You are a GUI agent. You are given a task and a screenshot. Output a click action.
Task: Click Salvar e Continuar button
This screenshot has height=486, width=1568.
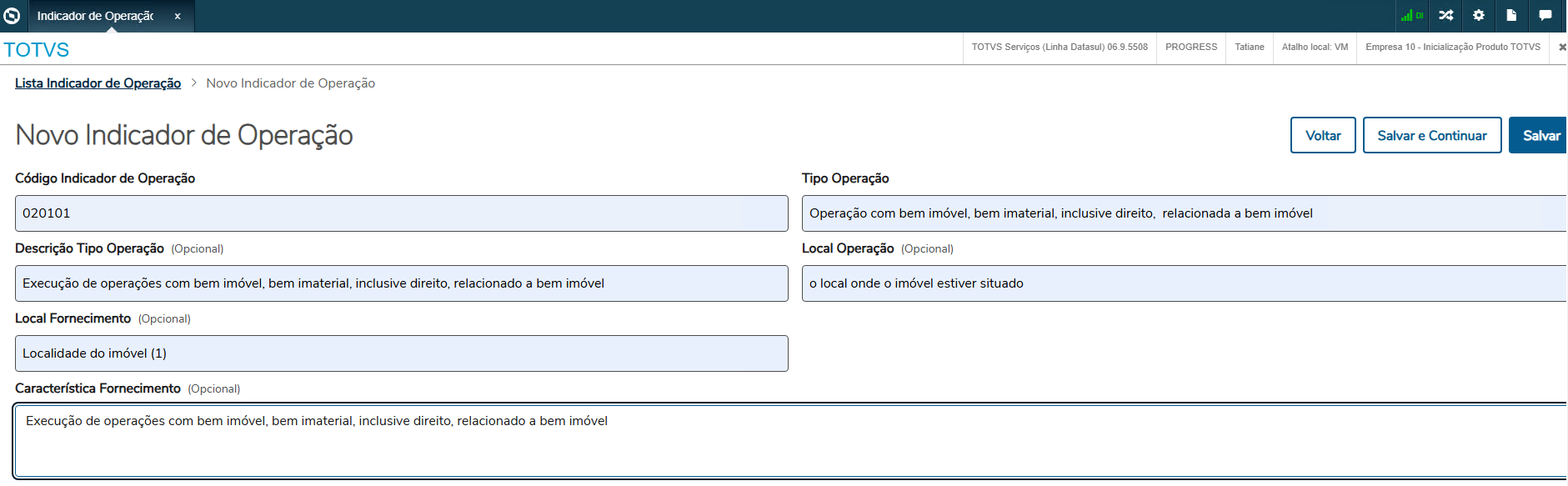pos(1432,135)
